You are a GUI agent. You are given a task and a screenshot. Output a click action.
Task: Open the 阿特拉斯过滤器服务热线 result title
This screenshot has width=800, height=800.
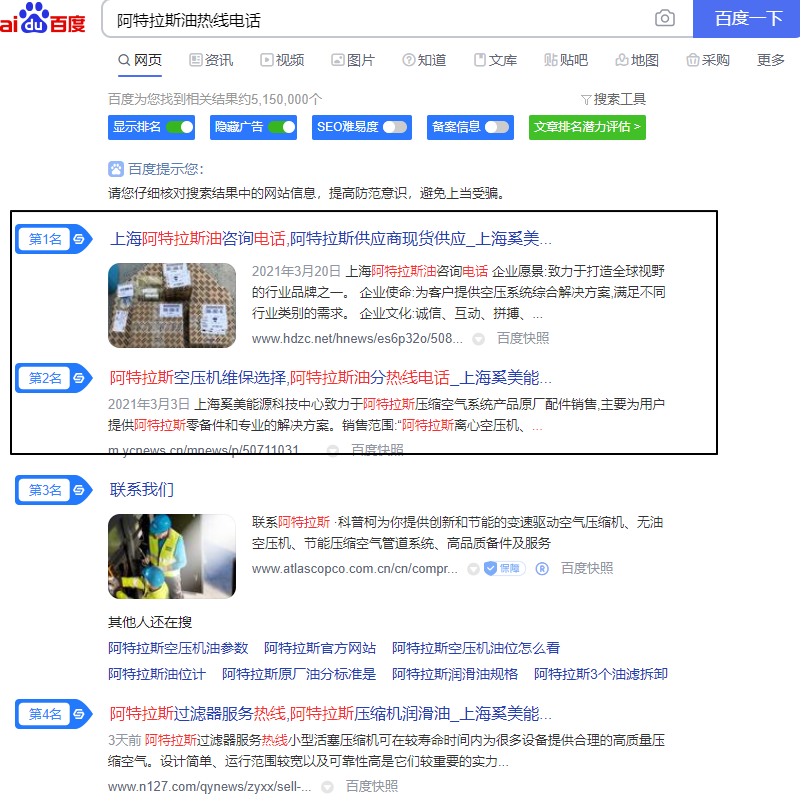[x=331, y=714]
